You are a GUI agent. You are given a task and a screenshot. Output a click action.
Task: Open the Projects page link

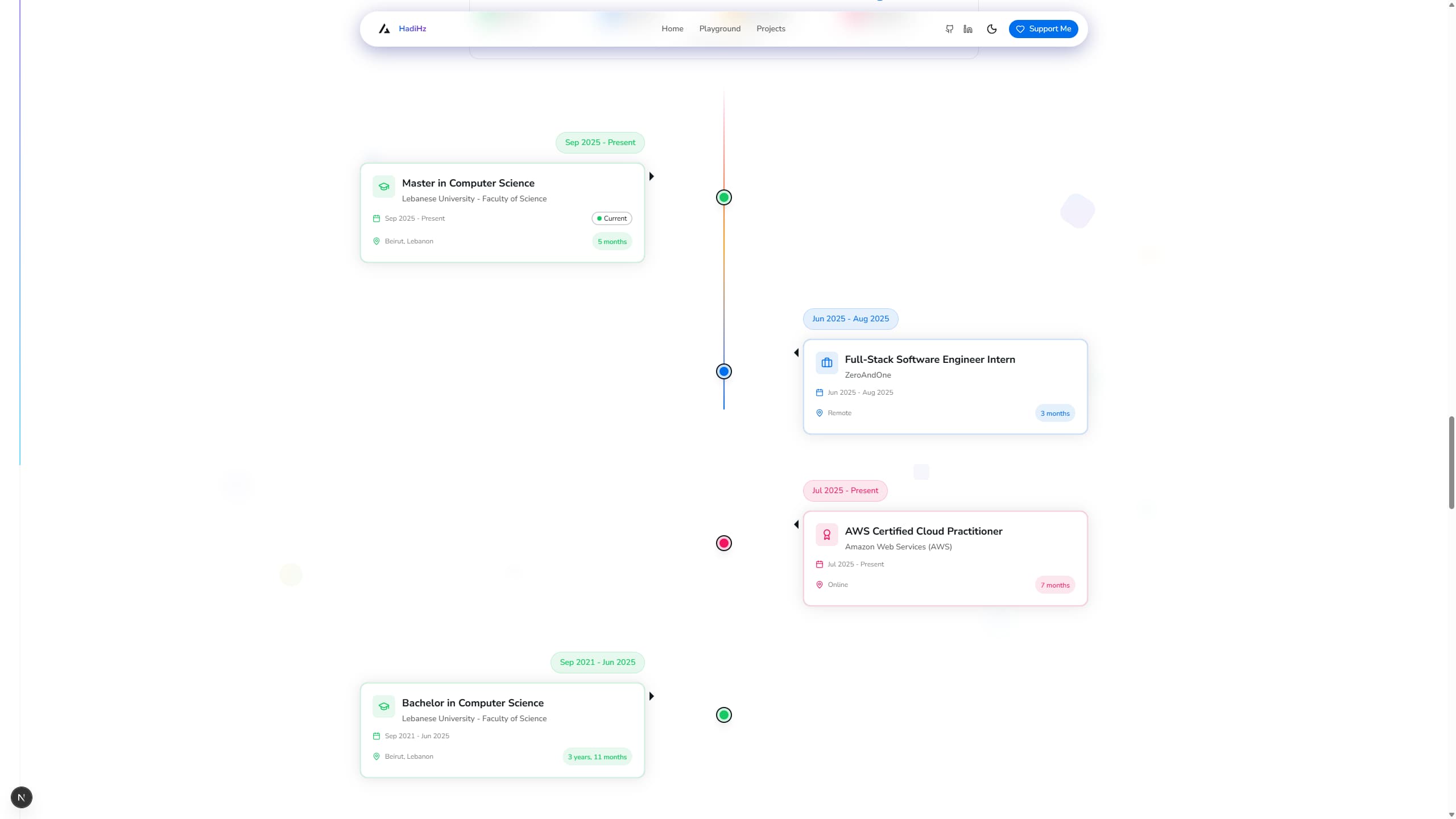click(771, 28)
